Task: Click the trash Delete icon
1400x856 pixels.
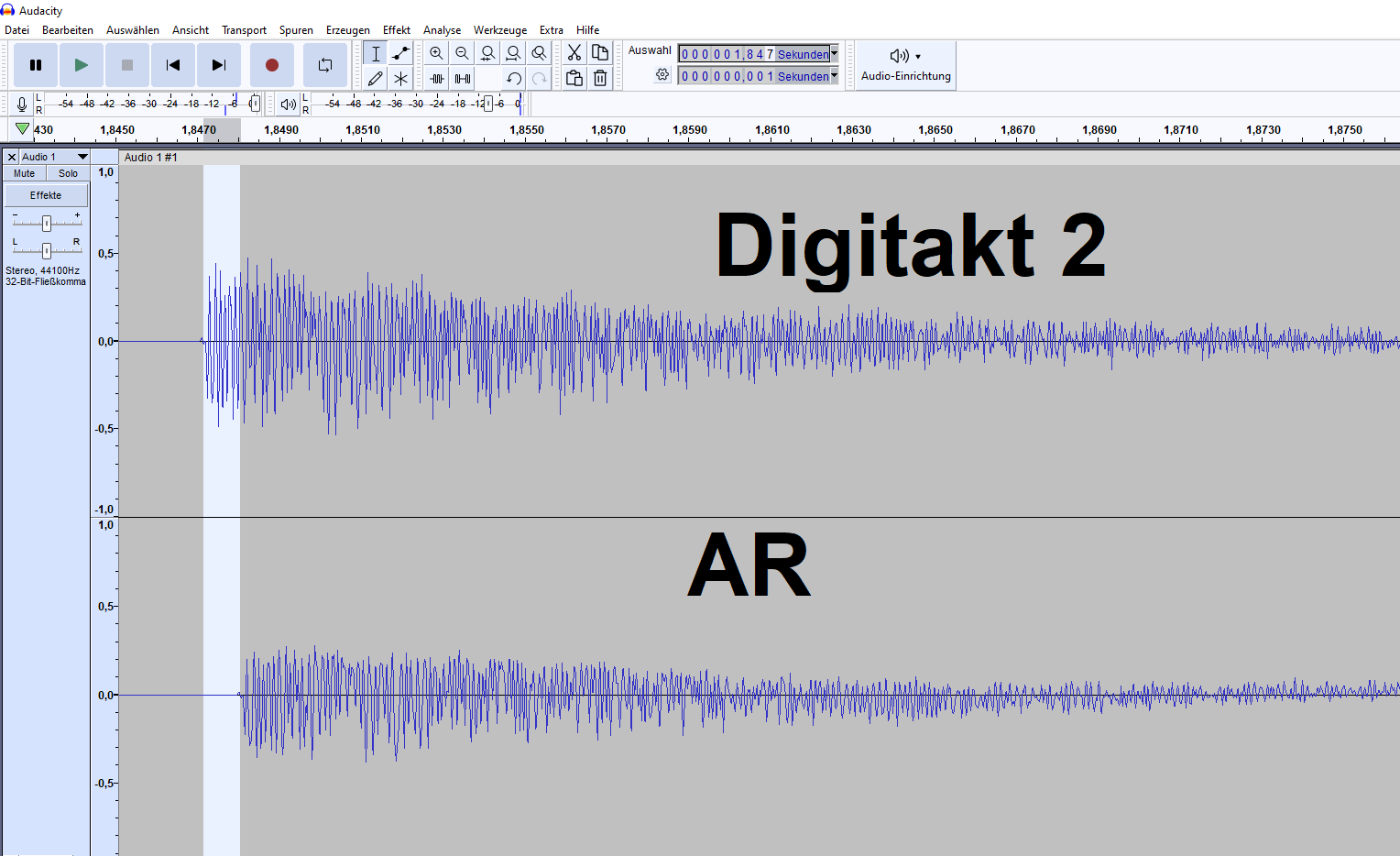Action: [x=600, y=79]
